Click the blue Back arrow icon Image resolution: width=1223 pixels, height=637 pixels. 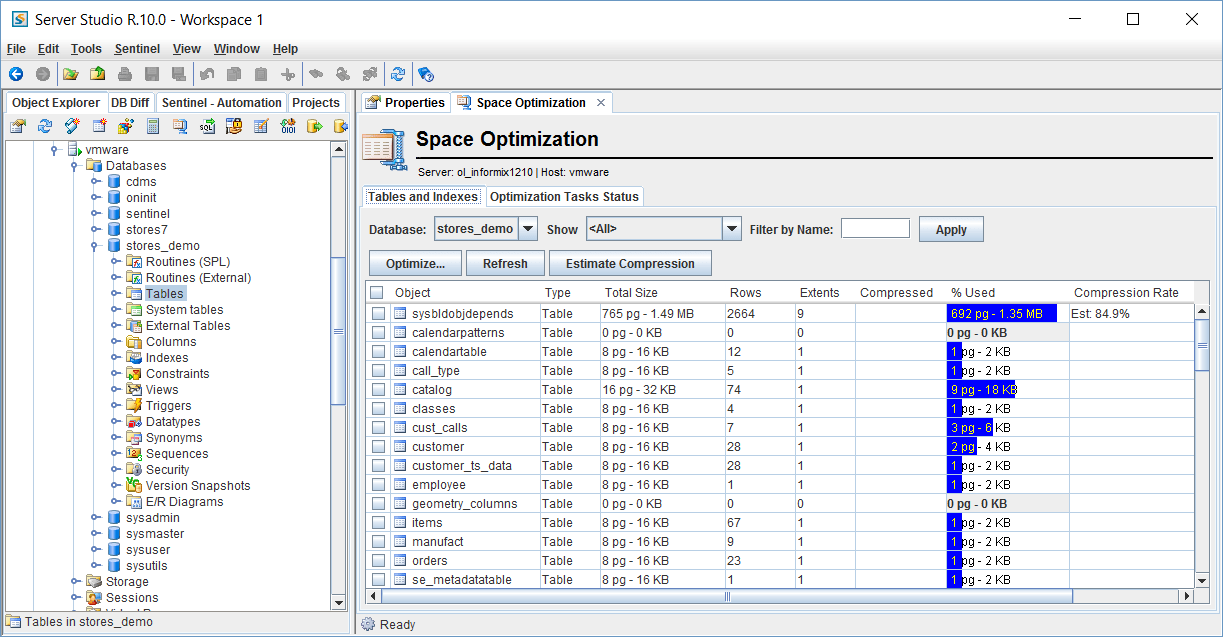[x=16, y=74]
